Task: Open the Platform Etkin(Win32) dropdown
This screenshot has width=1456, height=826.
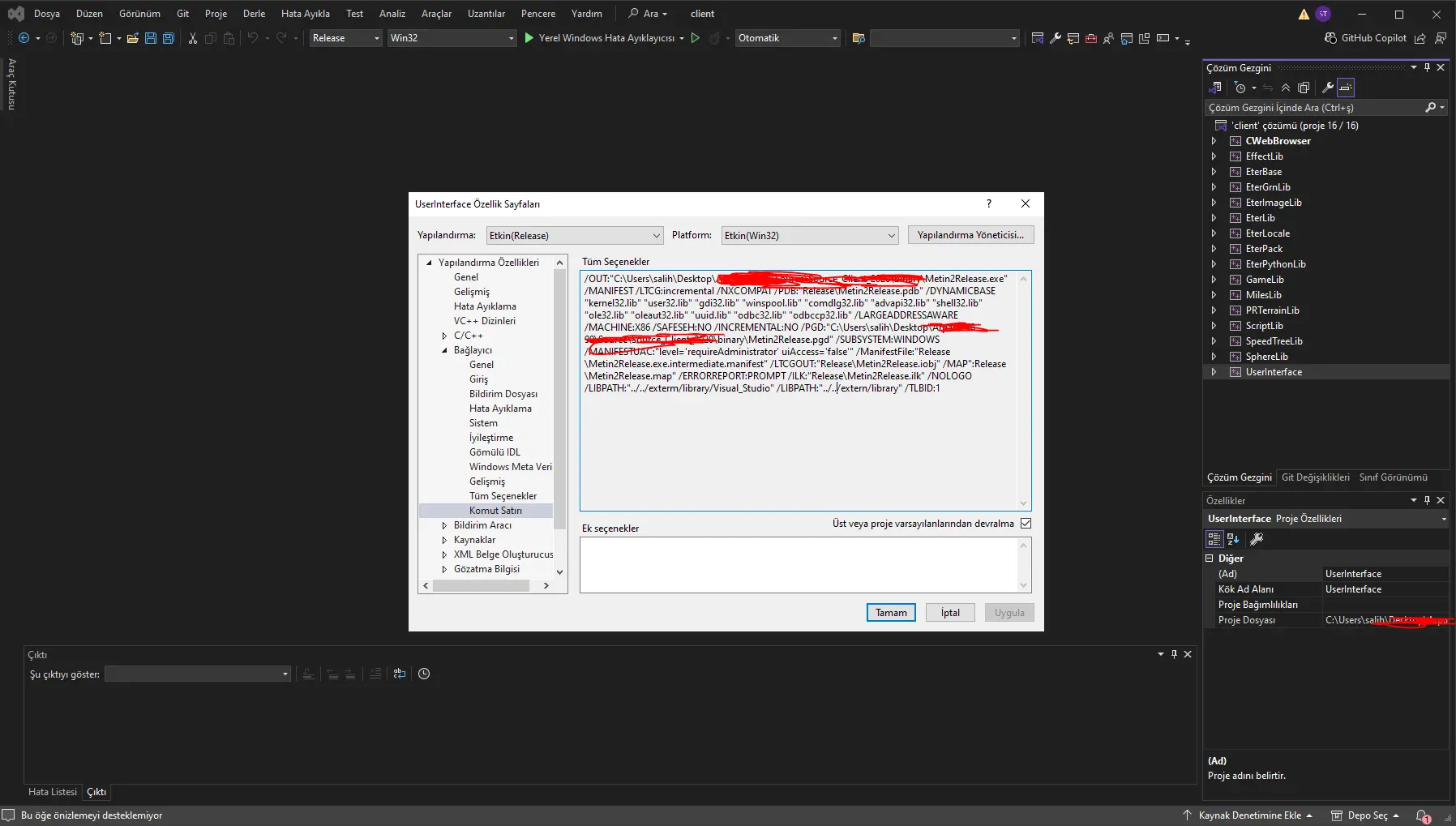Action: pos(810,235)
